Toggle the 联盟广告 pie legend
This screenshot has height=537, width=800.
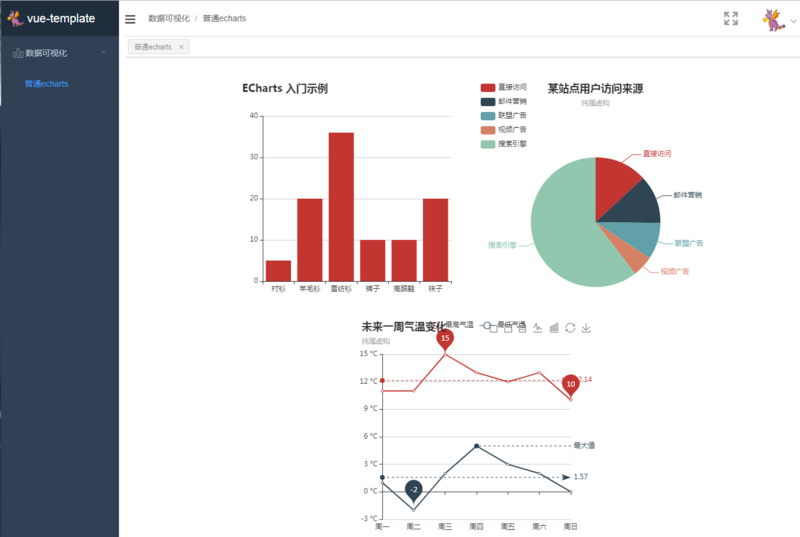point(503,116)
